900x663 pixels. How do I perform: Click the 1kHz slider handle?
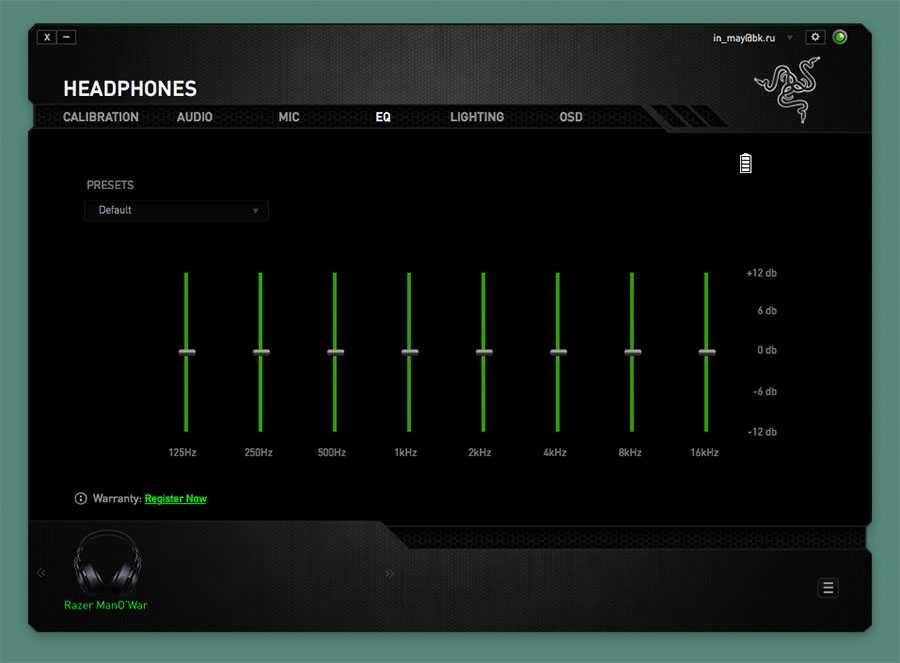click(x=409, y=352)
